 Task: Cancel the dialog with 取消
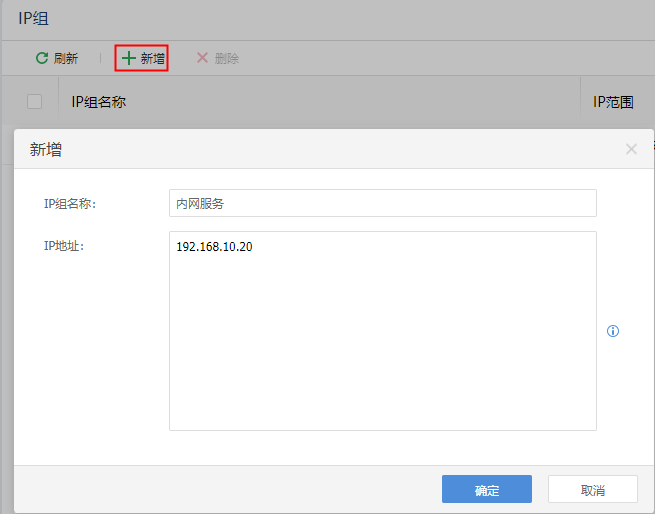pos(592,490)
